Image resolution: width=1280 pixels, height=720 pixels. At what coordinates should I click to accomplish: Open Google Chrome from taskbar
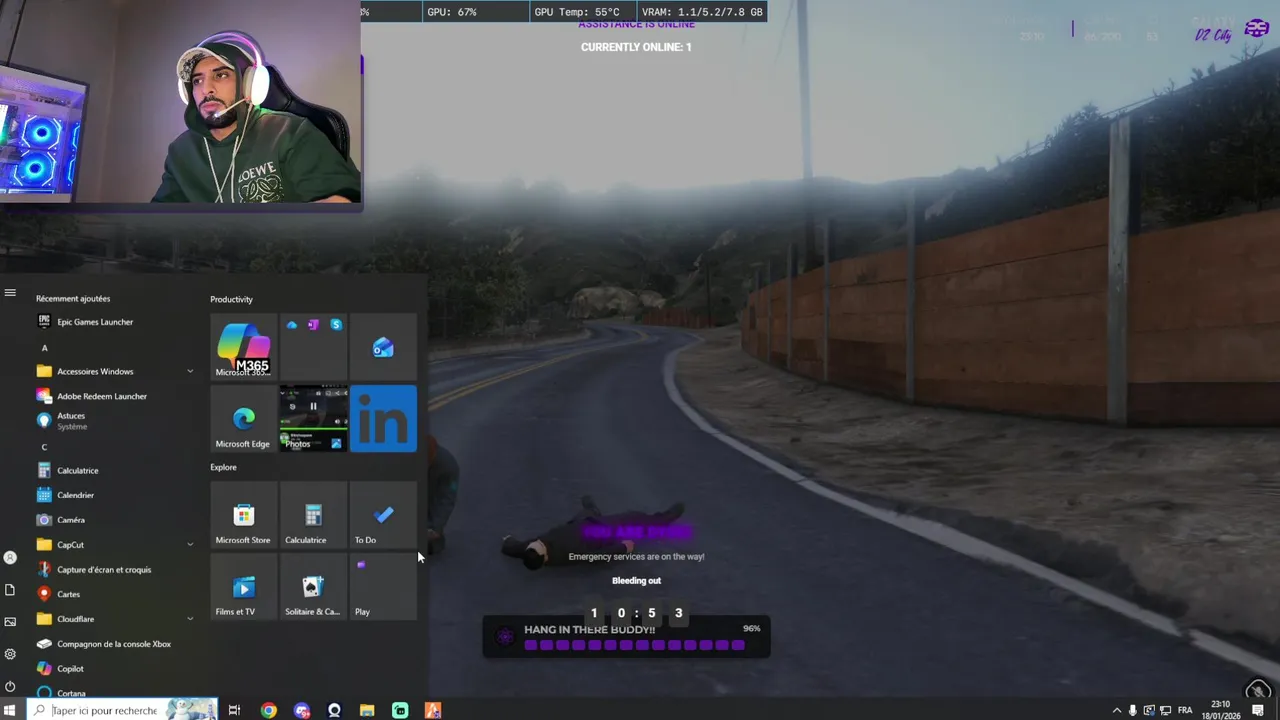(x=268, y=710)
